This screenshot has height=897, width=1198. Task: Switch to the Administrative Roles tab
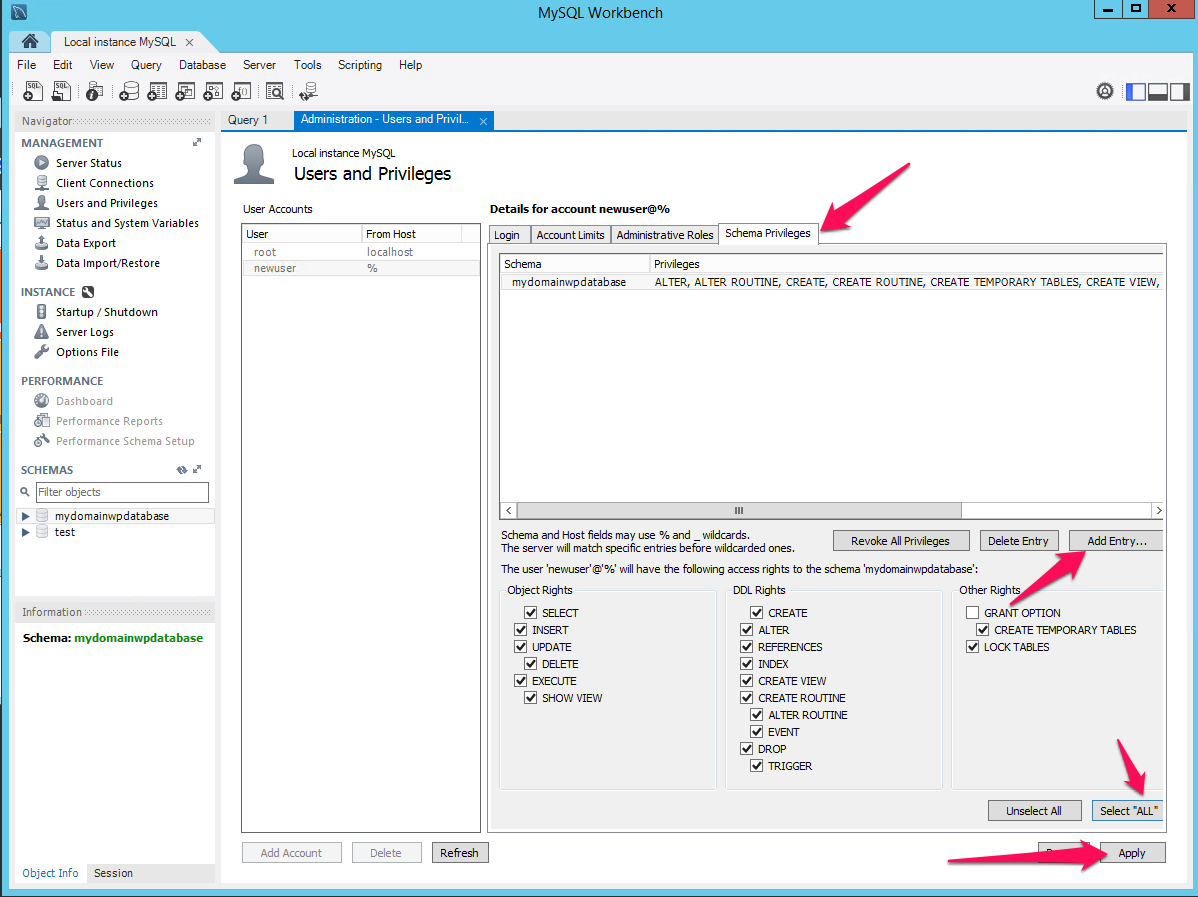pos(665,235)
